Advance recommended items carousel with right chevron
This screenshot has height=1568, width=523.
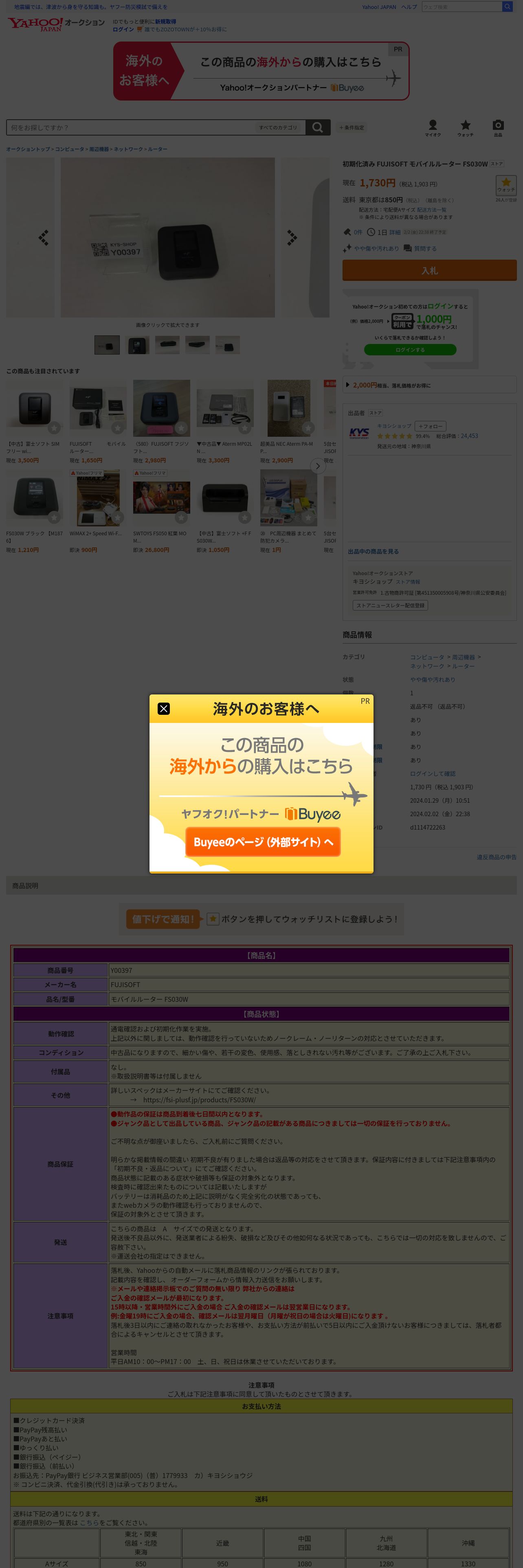(x=317, y=466)
